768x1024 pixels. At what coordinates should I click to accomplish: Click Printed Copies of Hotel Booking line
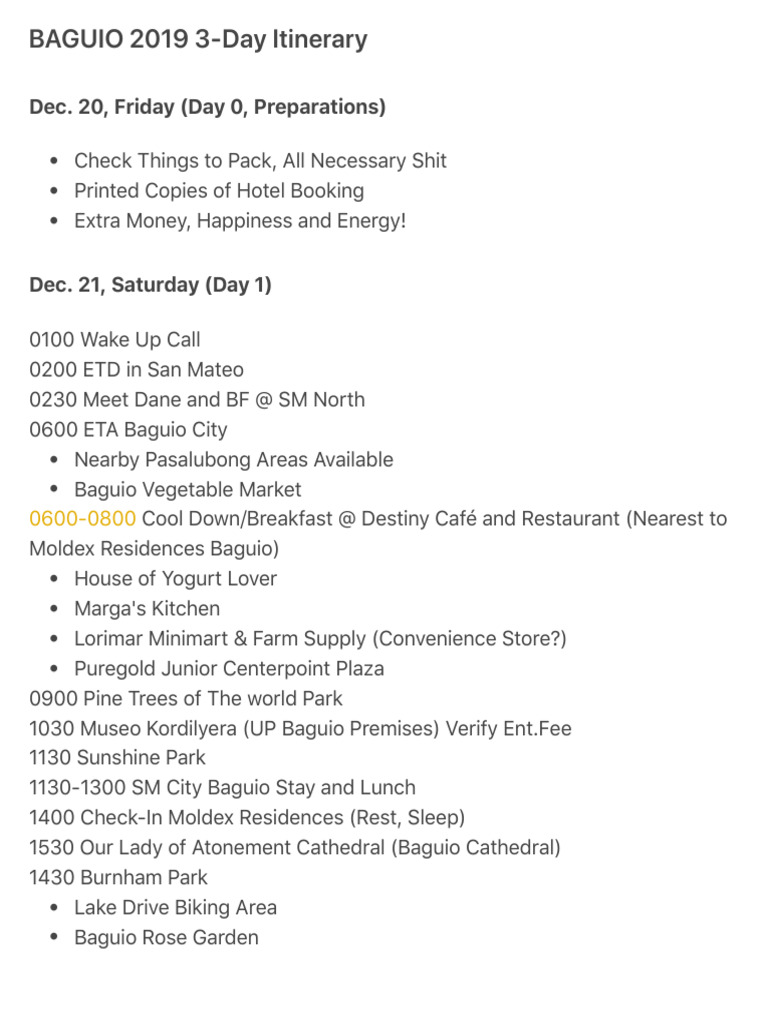(x=219, y=191)
